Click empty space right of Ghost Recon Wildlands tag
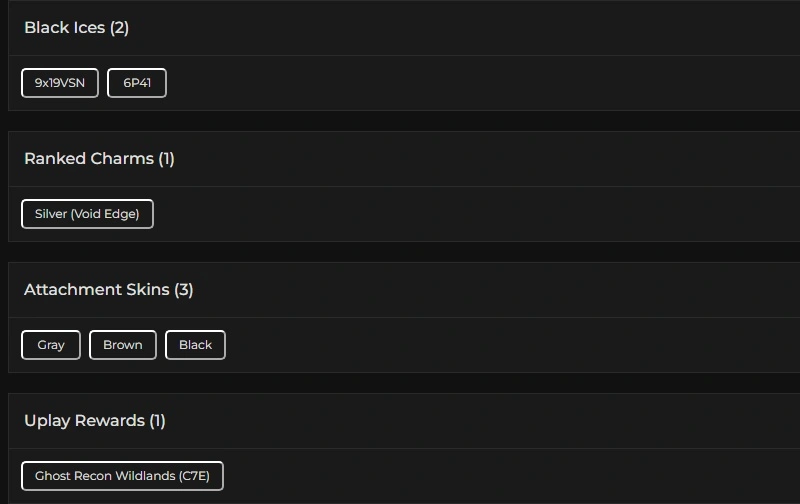The image size is (800, 504). (x=500, y=476)
